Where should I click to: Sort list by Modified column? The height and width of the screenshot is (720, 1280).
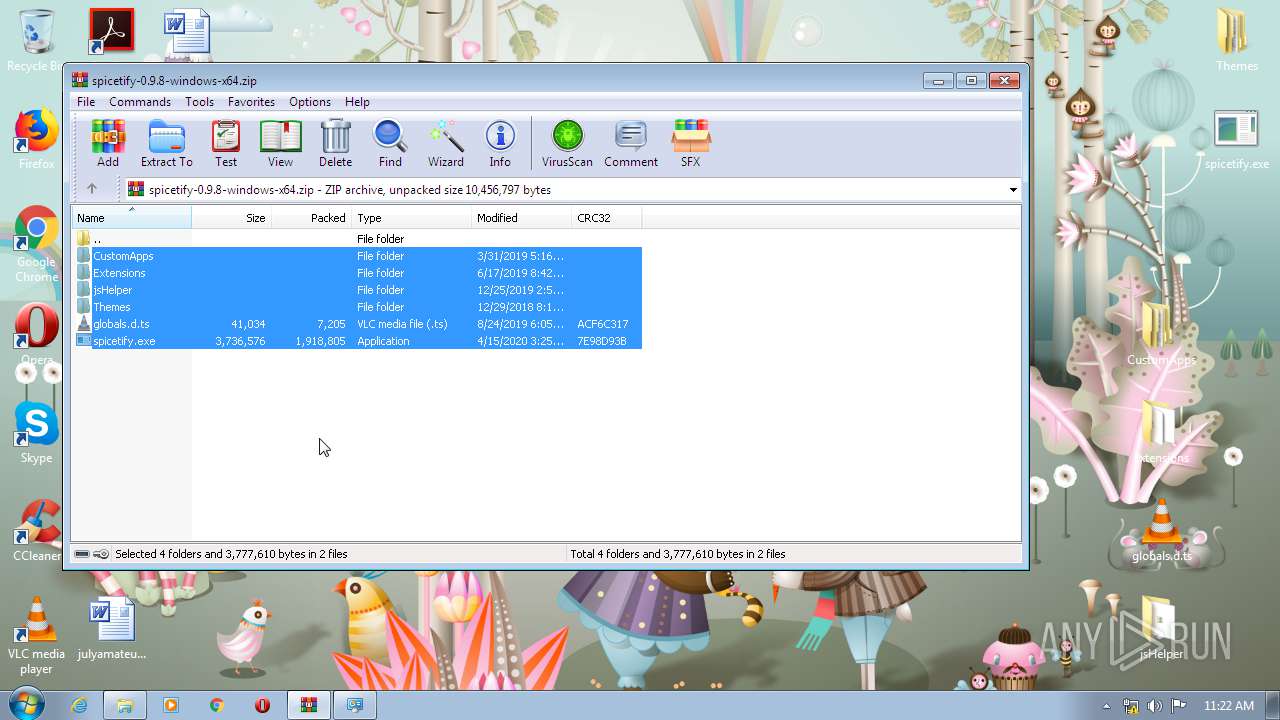(521, 217)
